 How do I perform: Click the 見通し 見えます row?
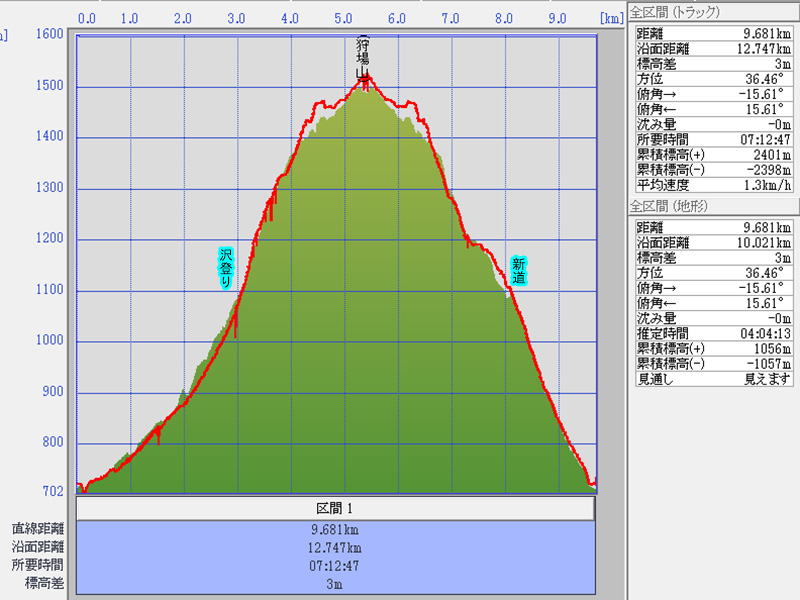(x=714, y=379)
